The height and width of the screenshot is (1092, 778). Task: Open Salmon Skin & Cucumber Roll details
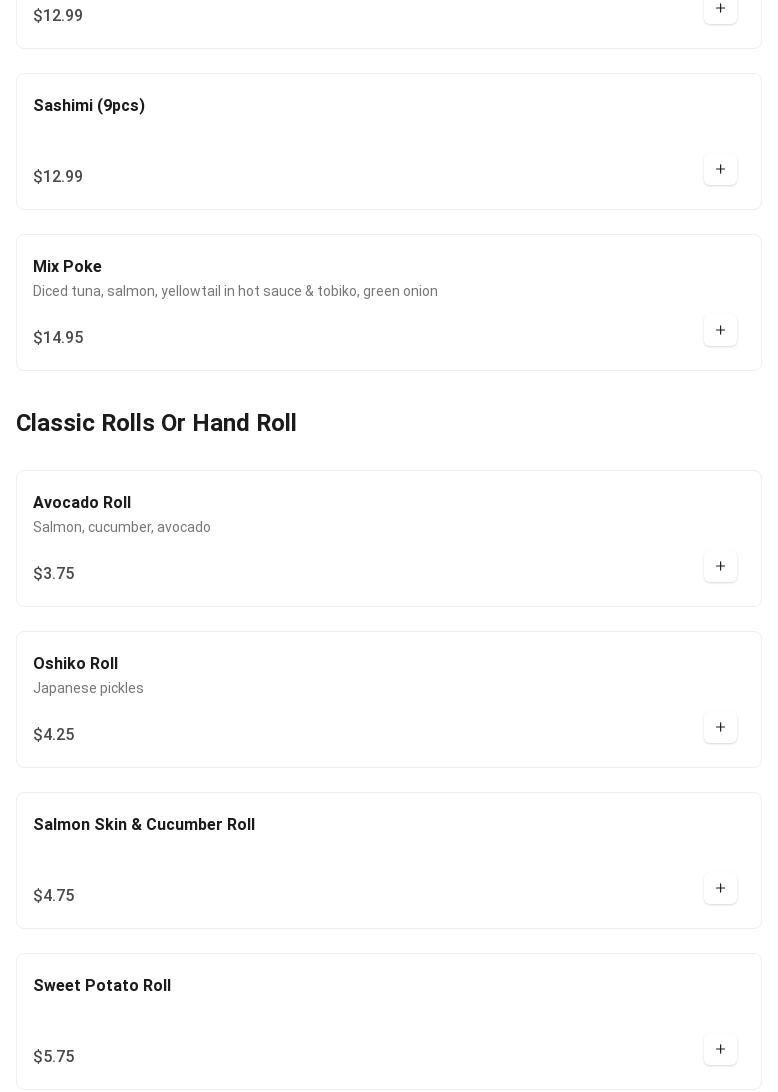pos(144,825)
